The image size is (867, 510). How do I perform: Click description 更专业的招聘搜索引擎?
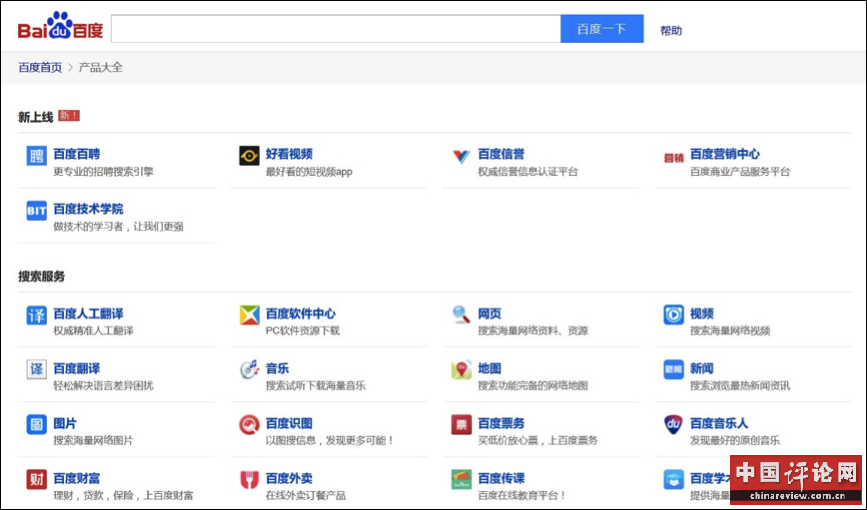click(103, 171)
